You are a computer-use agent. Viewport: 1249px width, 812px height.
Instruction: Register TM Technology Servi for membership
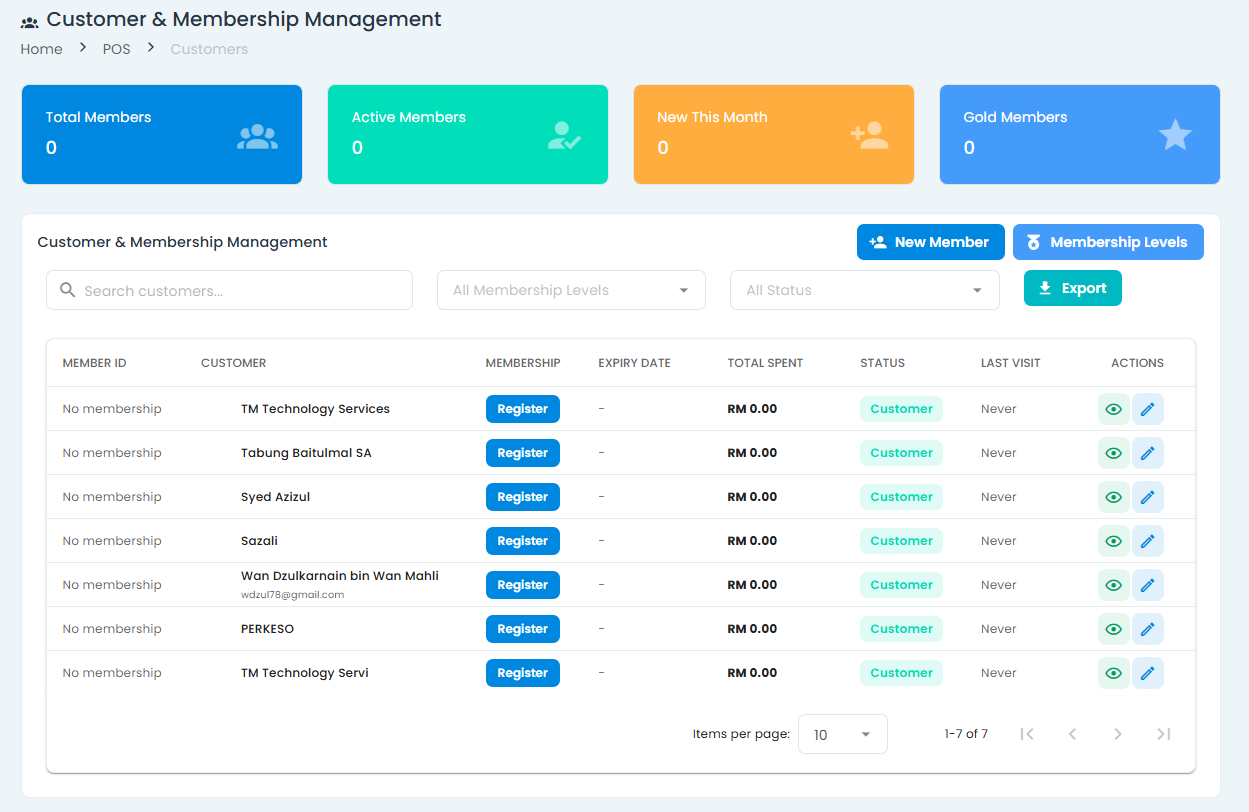(523, 673)
